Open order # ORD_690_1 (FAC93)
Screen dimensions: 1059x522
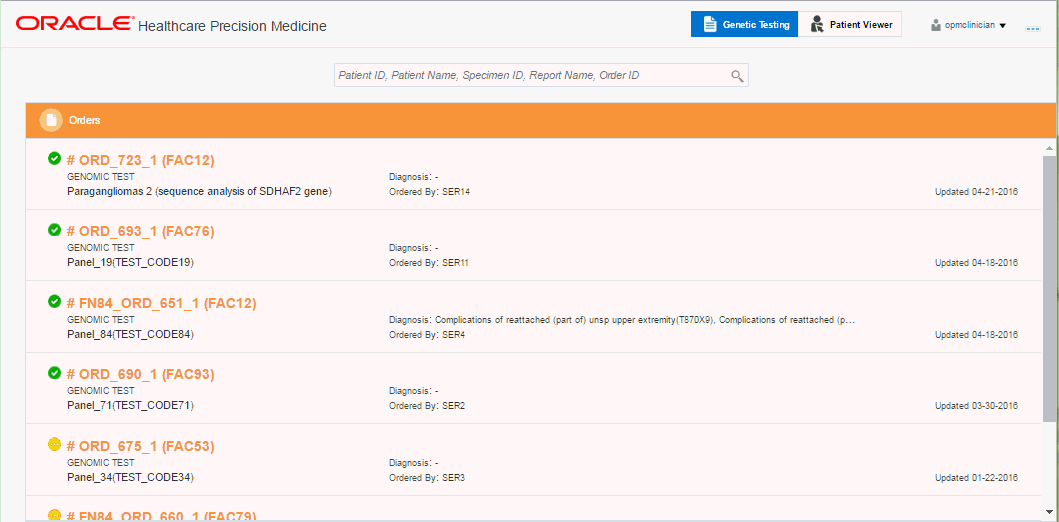140,374
